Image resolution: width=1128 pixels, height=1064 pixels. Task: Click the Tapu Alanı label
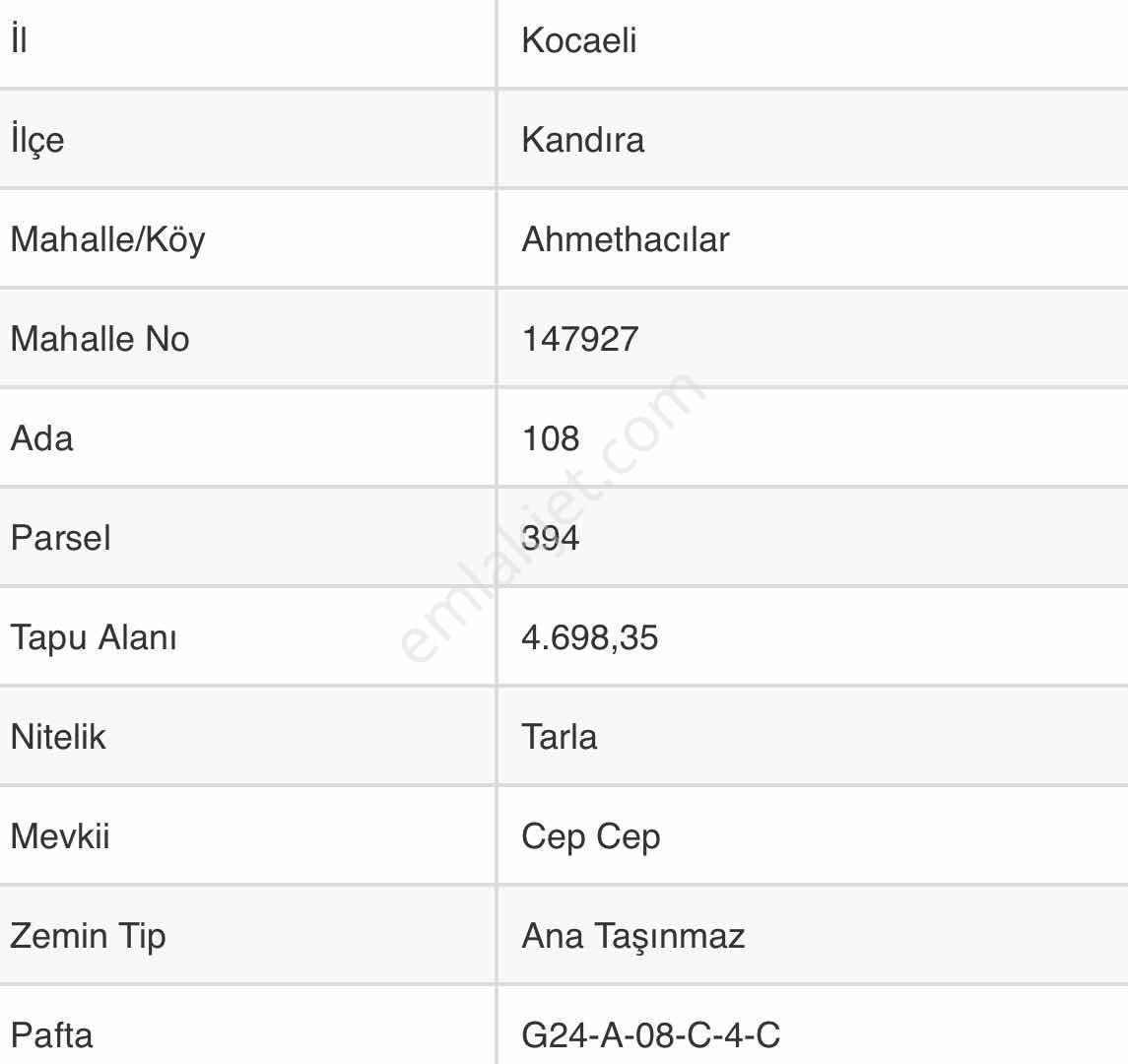[x=94, y=638]
